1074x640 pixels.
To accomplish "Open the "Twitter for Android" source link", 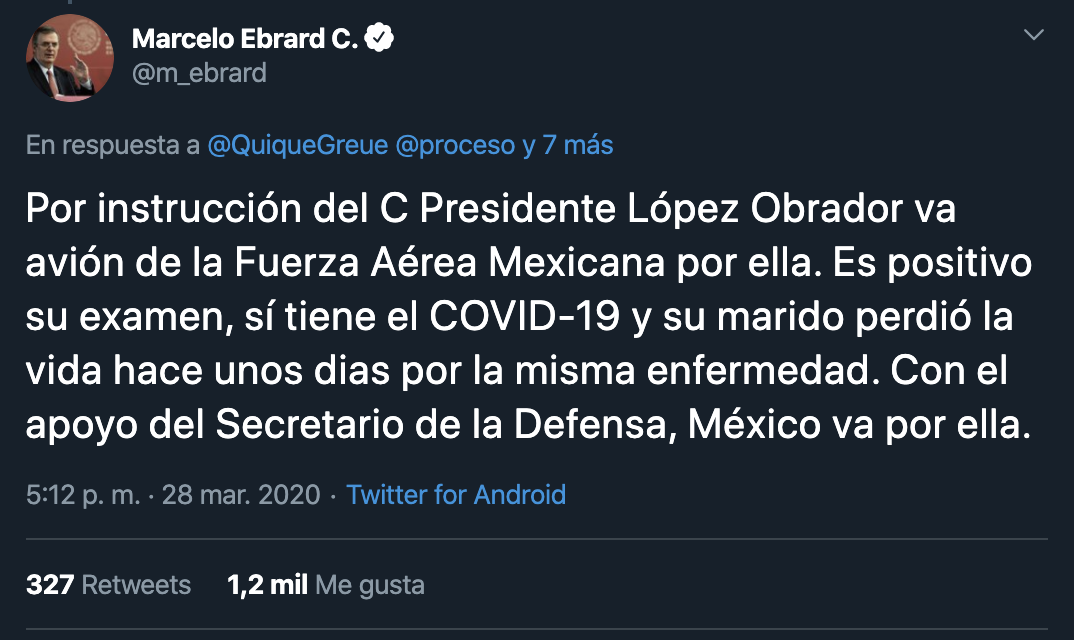I will [x=456, y=495].
